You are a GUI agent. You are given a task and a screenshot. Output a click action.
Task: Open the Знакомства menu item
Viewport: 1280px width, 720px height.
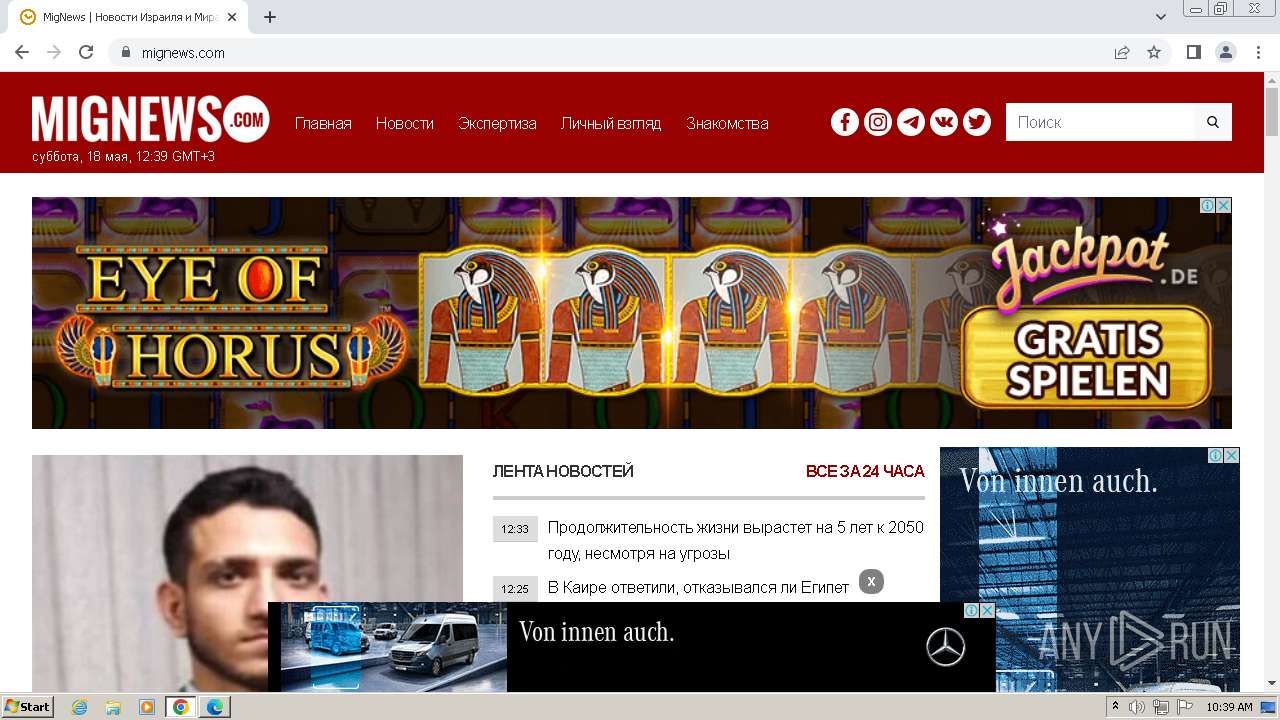pos(727,123)
